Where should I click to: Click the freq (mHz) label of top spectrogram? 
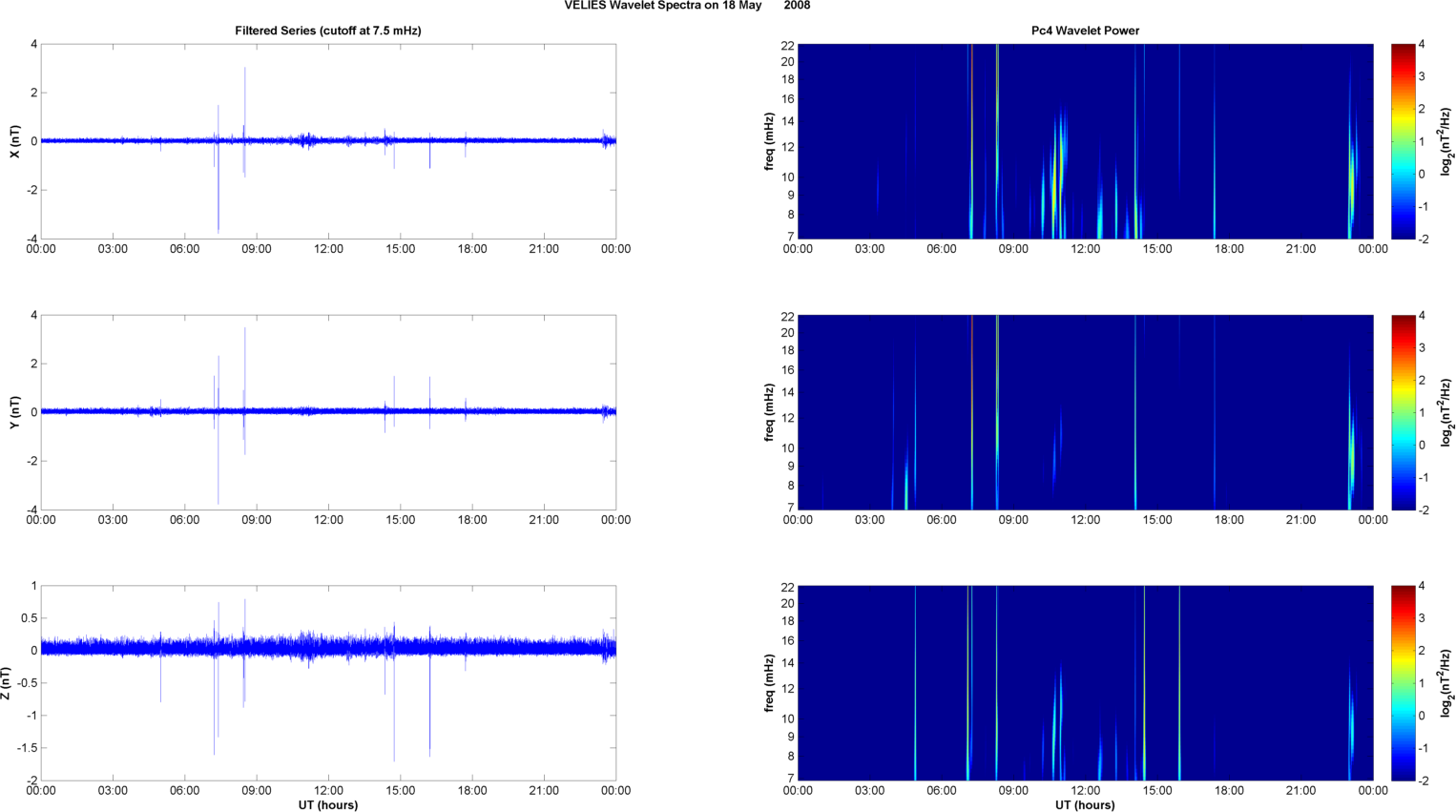point(769,141)
